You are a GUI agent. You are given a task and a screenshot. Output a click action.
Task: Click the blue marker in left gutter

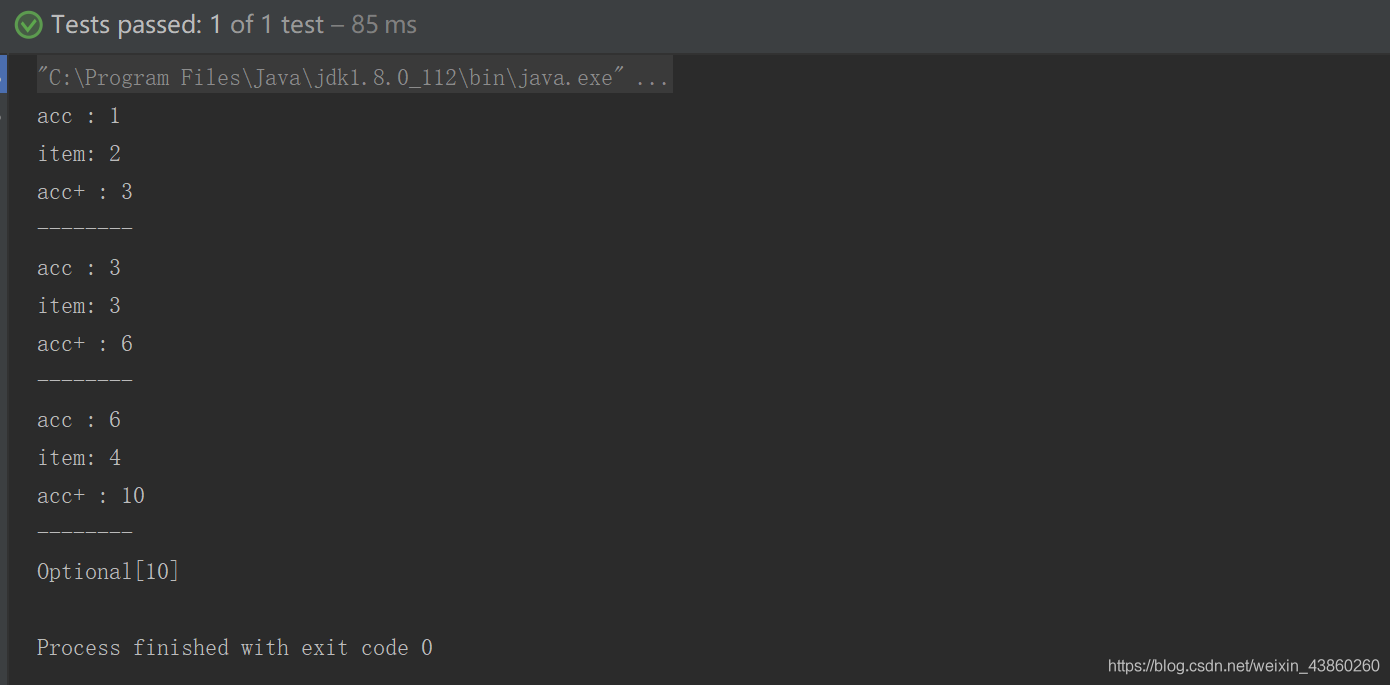point(3,74)
